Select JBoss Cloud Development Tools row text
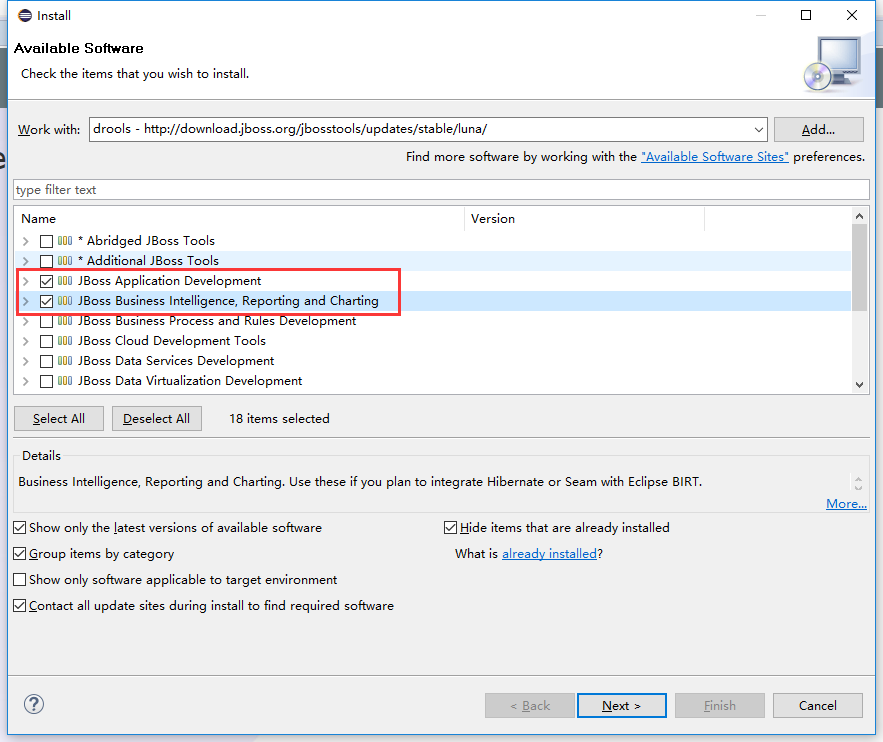This screenshot has width=883, height=742. [x=172, y=341]
